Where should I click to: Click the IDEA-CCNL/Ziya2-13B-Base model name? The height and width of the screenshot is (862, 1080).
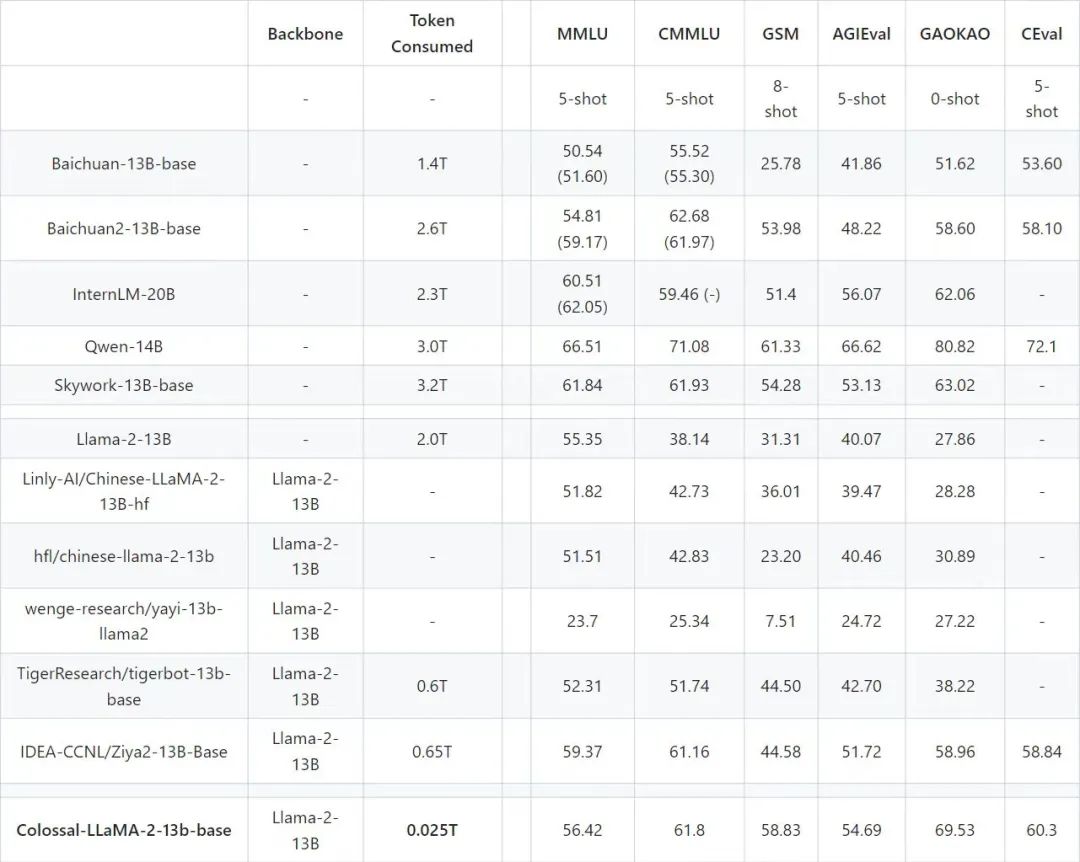tap(124, 751)
